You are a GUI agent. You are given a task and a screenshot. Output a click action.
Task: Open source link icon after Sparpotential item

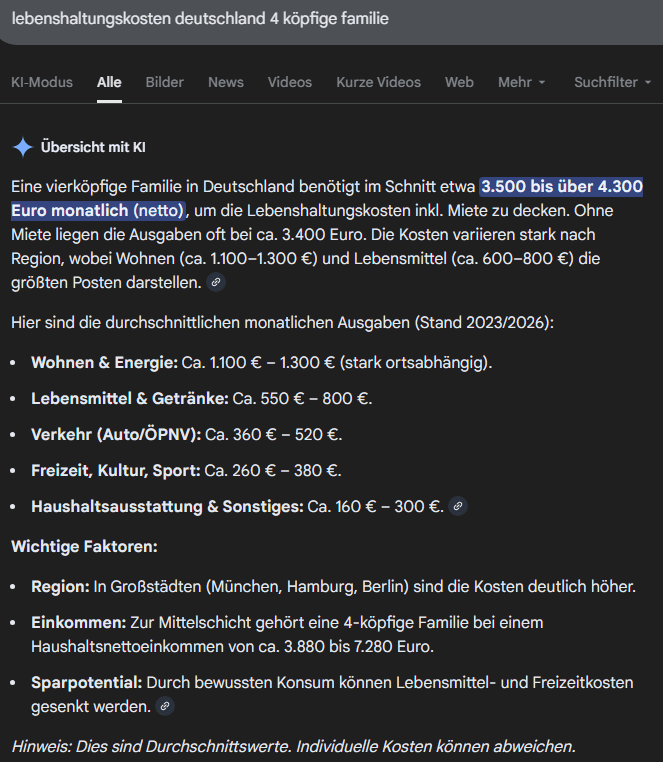click(165, 706)
